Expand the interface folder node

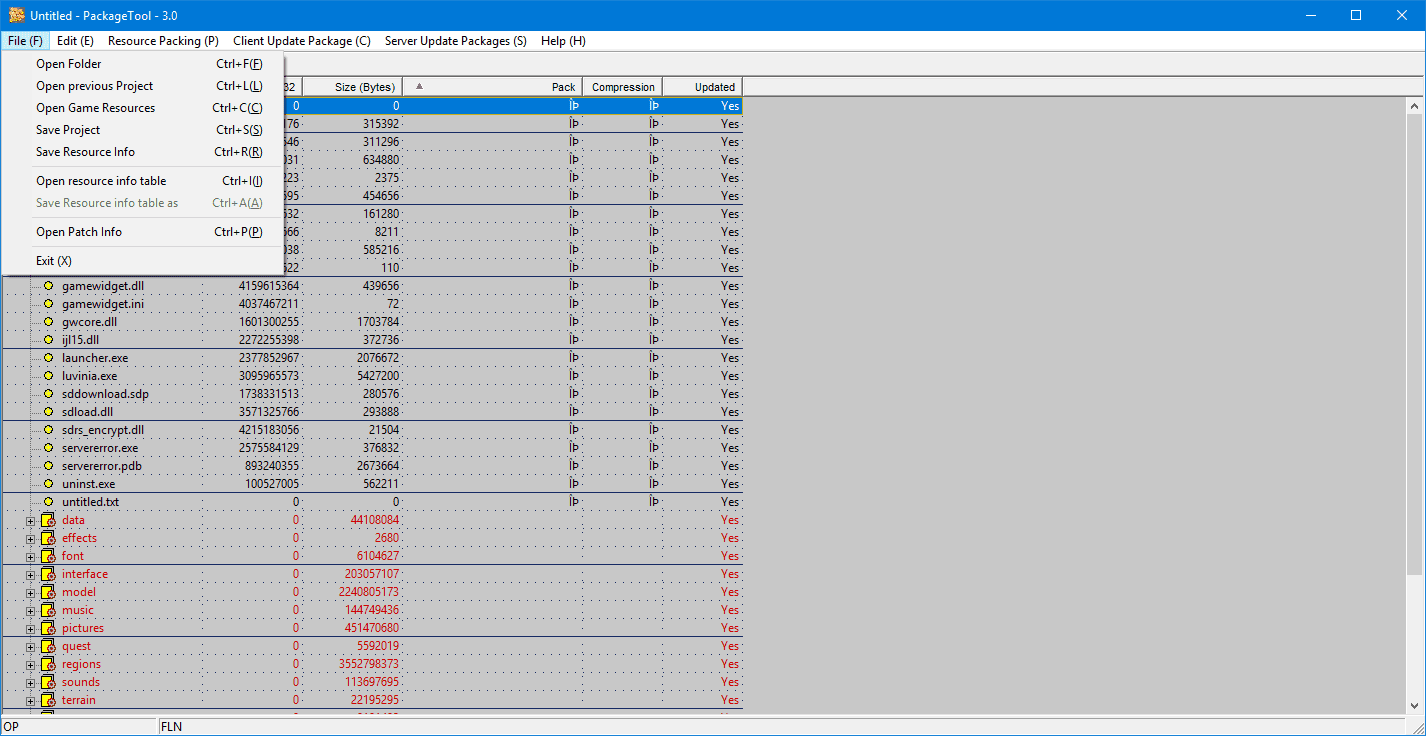(x=30, y=575)
